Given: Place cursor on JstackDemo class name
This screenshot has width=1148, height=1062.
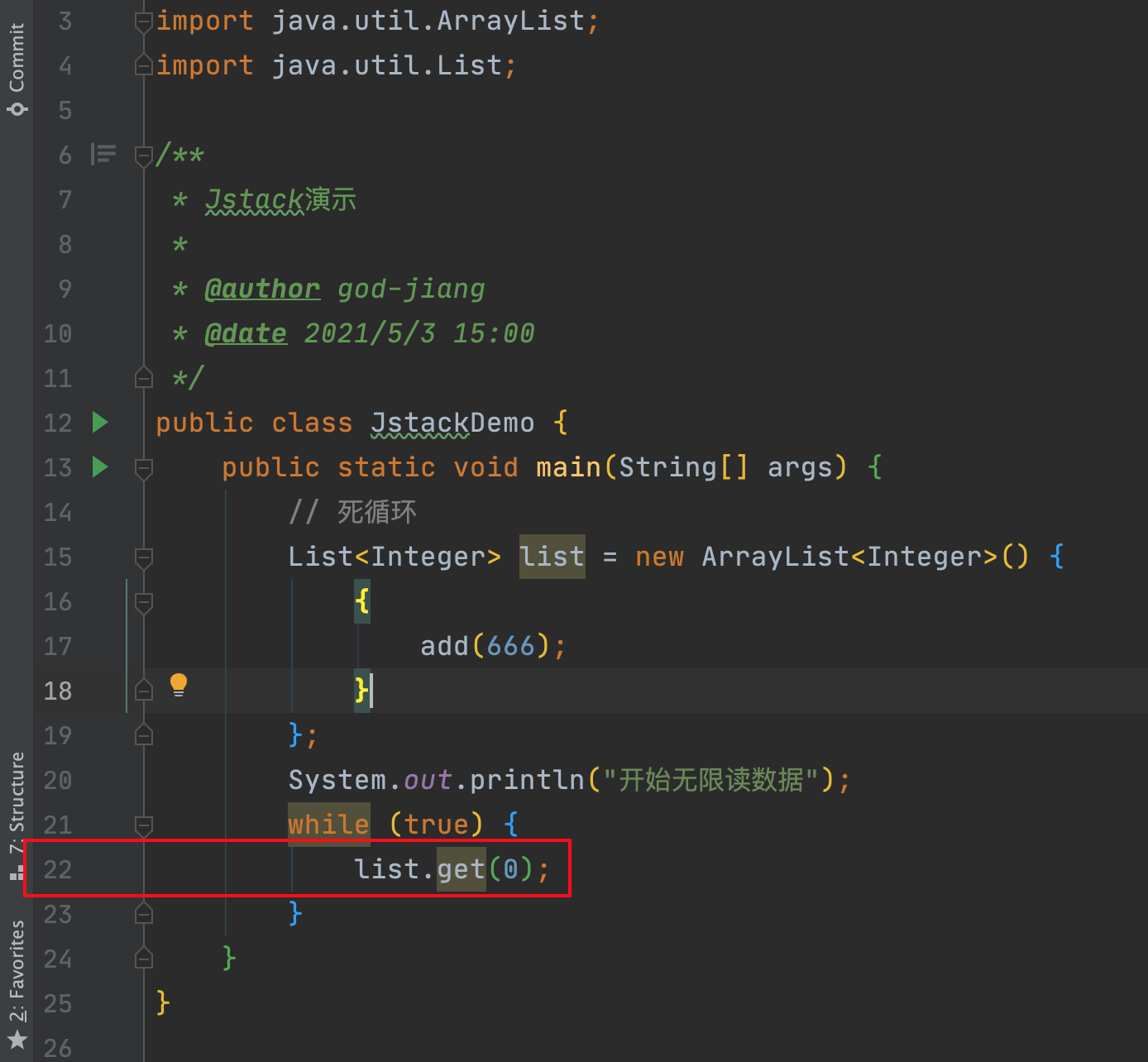Looking at the screenshot, I should coord(452,423).
